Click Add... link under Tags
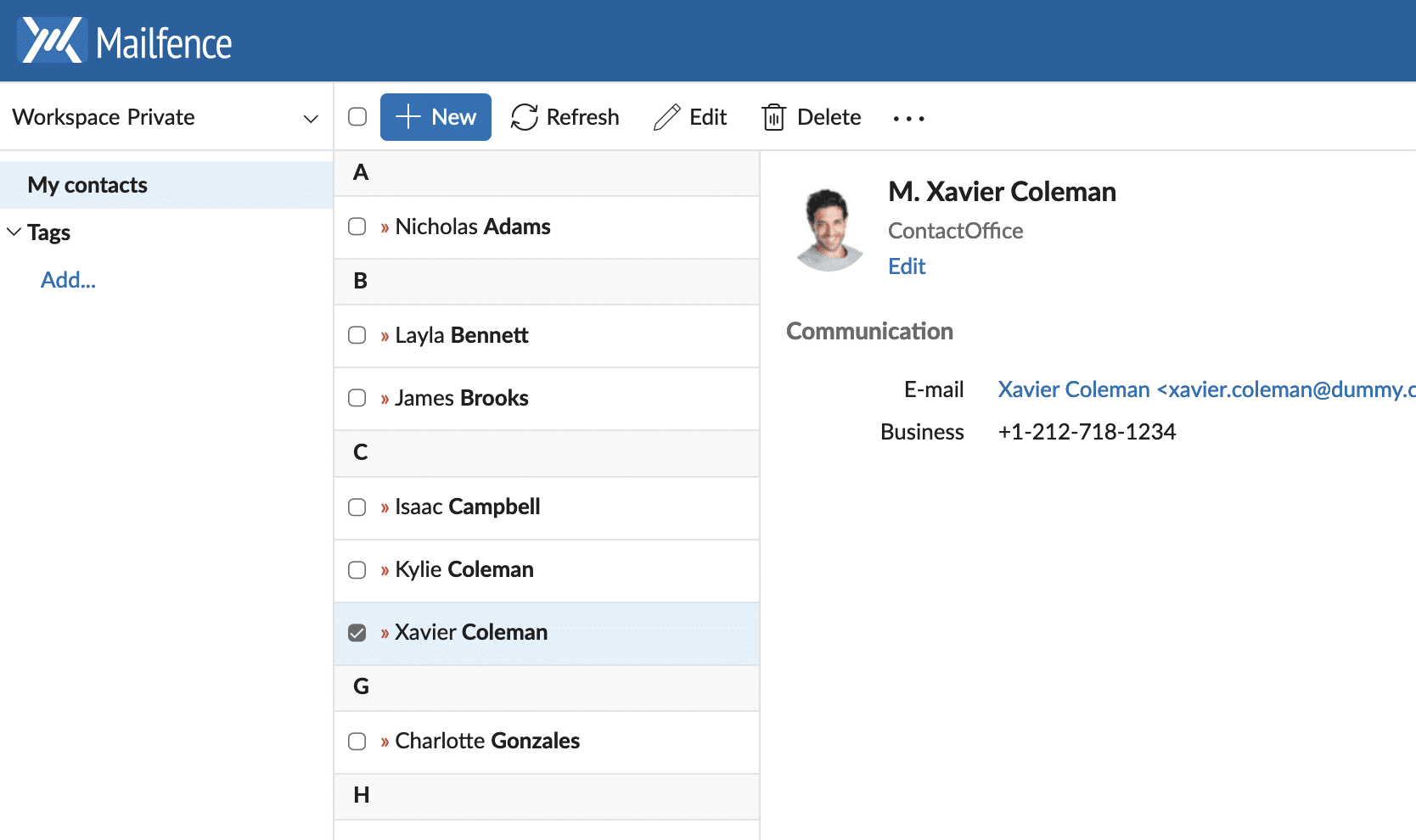This screenshot has width=1416, height=840. (x=68, y=280)
